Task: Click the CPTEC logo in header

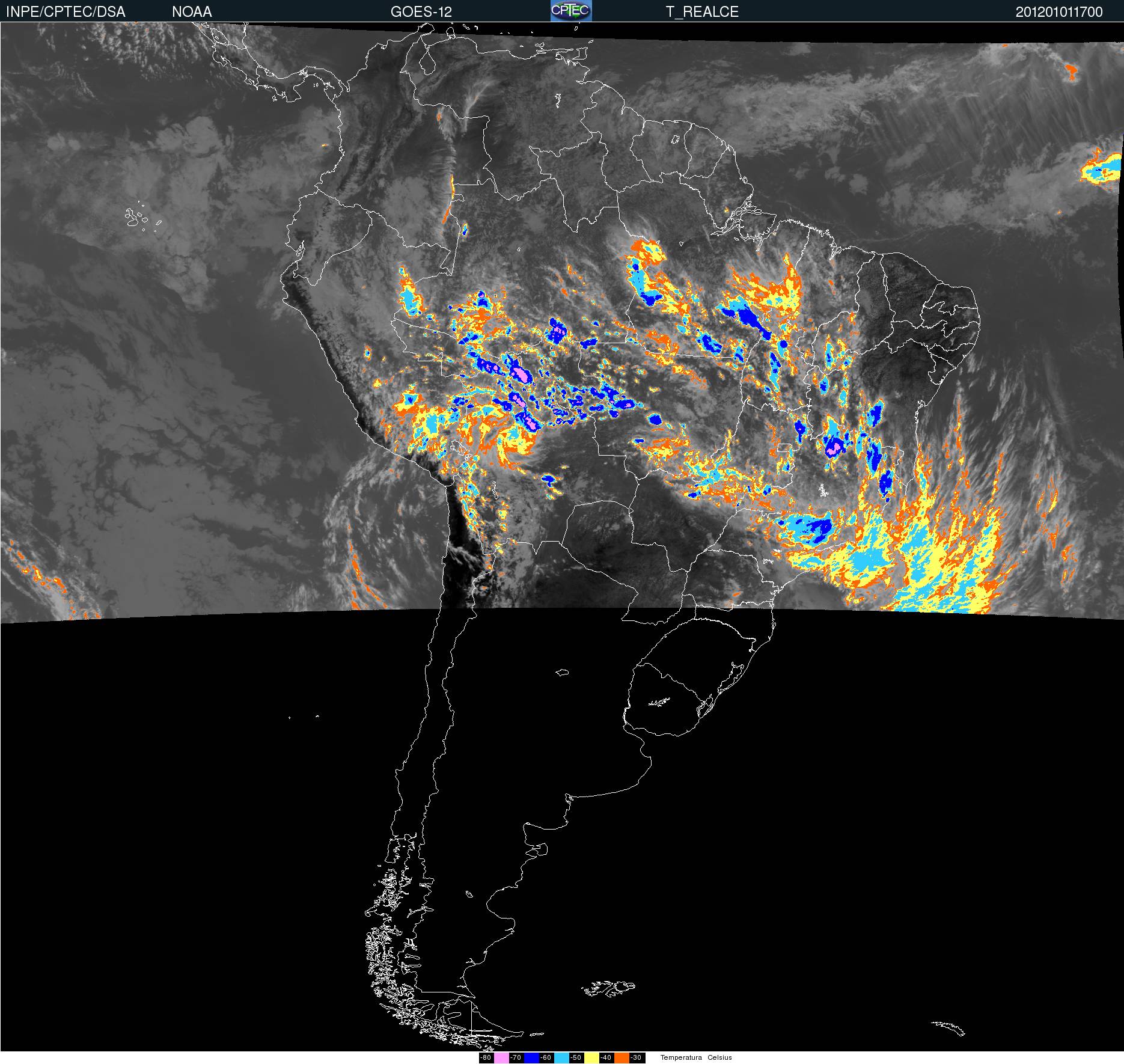Action: pos(571,11)
